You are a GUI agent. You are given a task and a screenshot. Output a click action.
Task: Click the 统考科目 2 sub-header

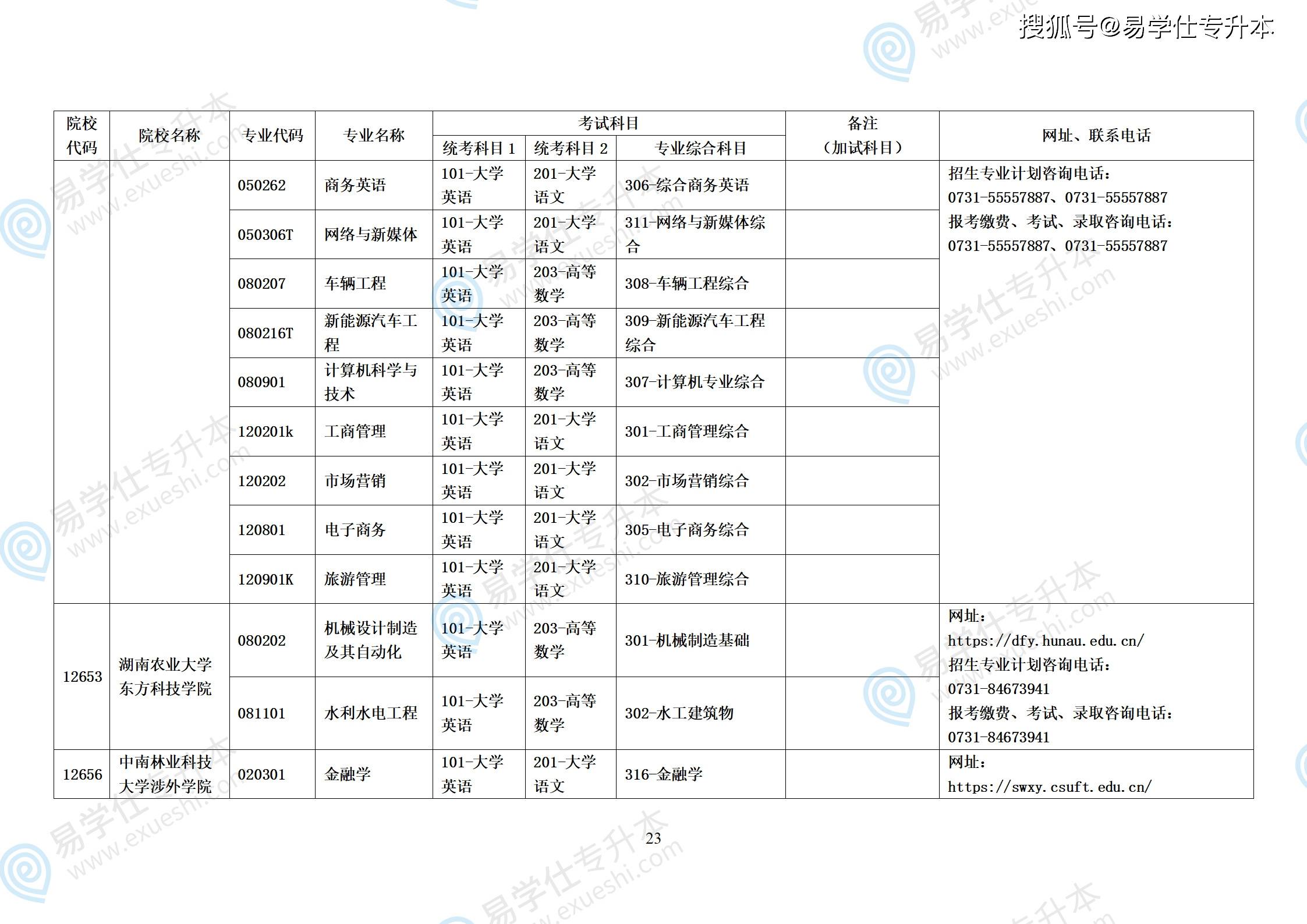pos(571,148)
